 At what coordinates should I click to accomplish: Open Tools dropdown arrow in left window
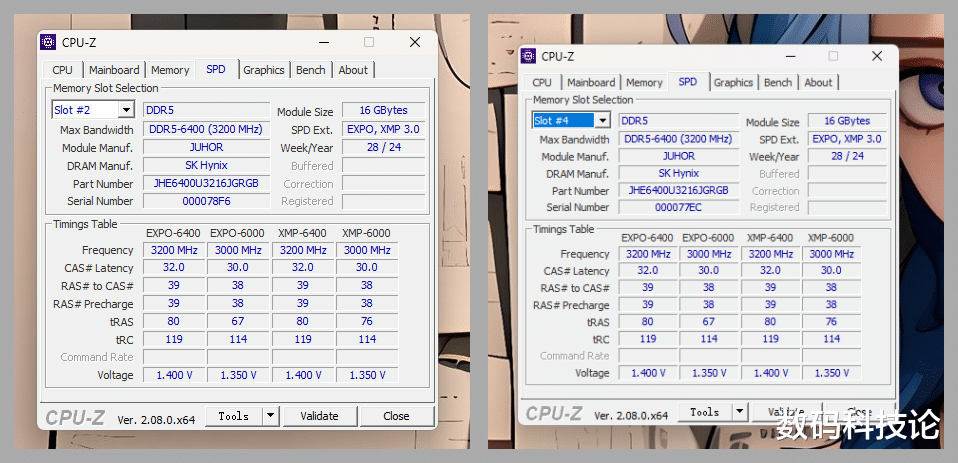click(x=271, y=416)
